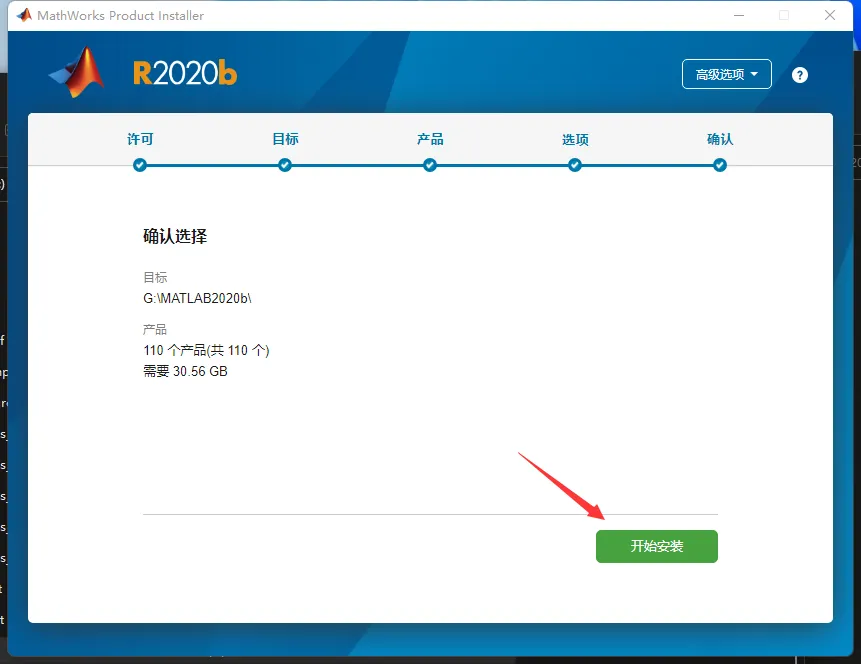Click the maximize button in title bar

point(784,15)
